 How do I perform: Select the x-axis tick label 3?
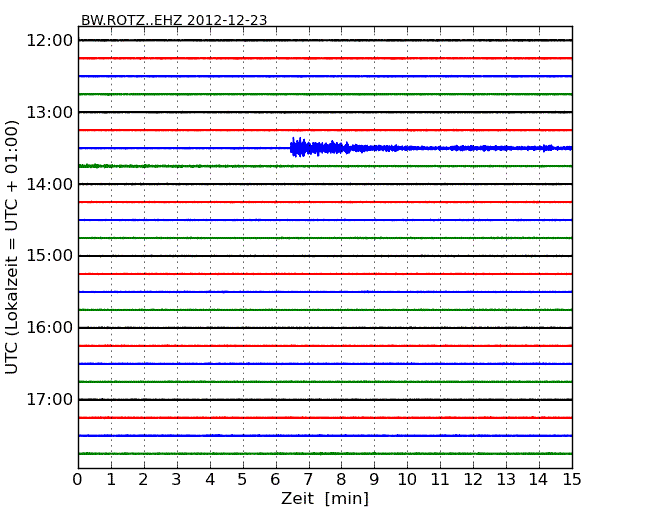click(x=177, y=480)
